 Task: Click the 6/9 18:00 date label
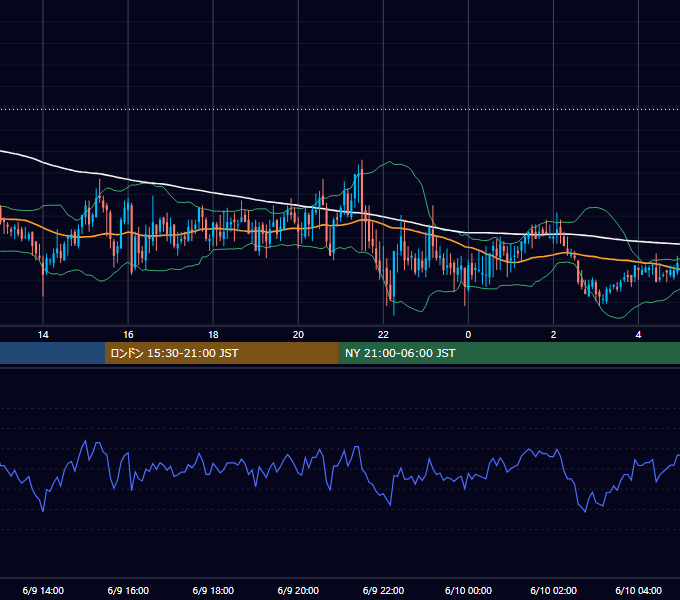[x=213, y=590]
